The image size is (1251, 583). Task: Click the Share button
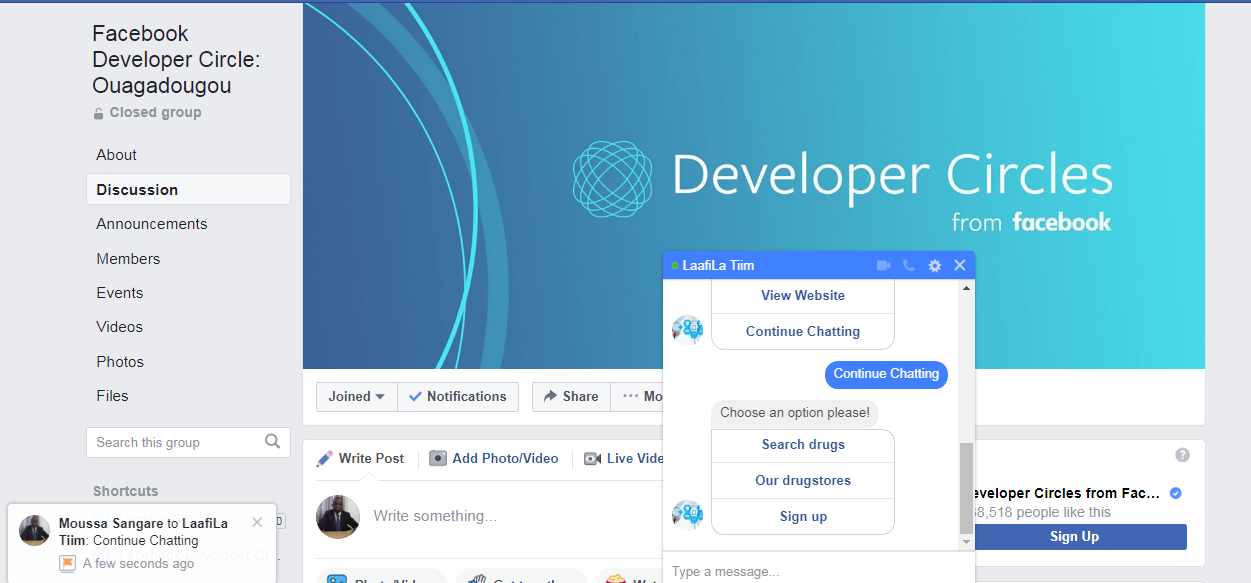(x=571, y=396)
